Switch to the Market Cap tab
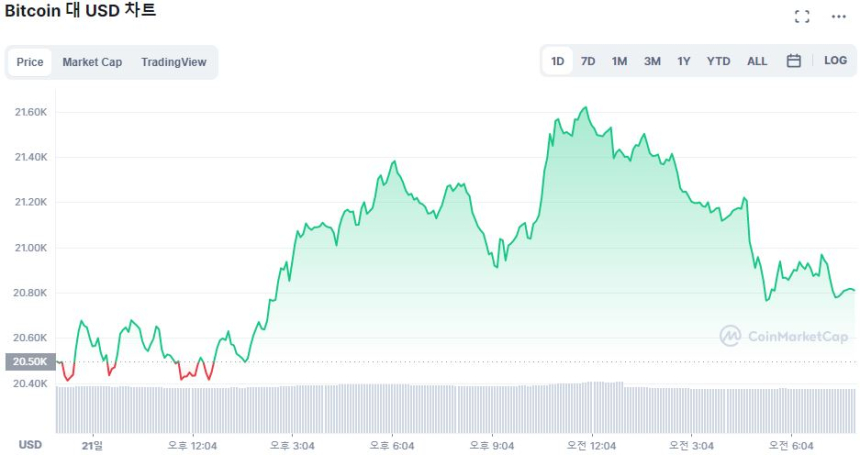 pyautogui.click(x=92, y=62)
